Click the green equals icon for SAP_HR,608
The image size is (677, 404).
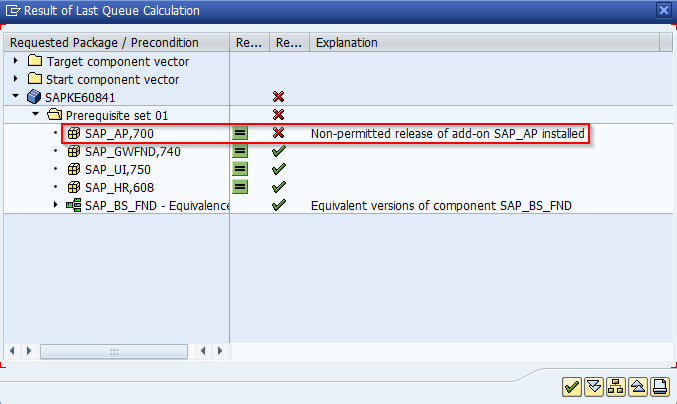click(240, 187)
